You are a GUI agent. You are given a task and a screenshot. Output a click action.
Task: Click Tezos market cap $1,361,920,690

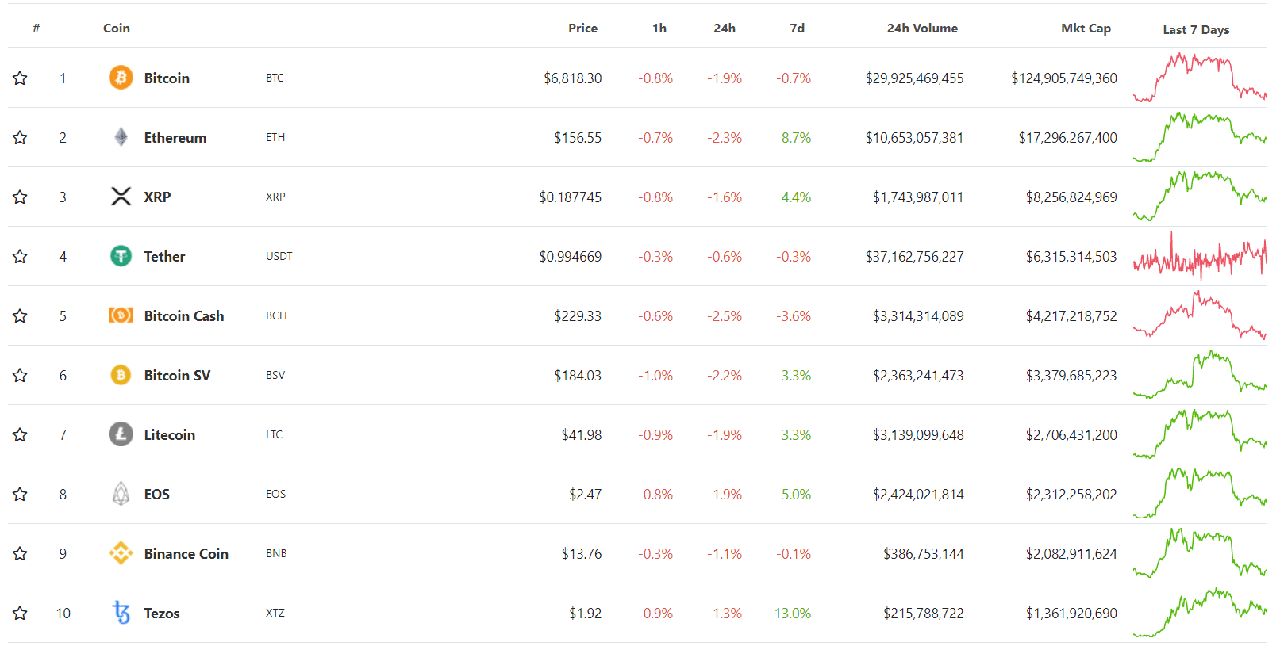1072,613
